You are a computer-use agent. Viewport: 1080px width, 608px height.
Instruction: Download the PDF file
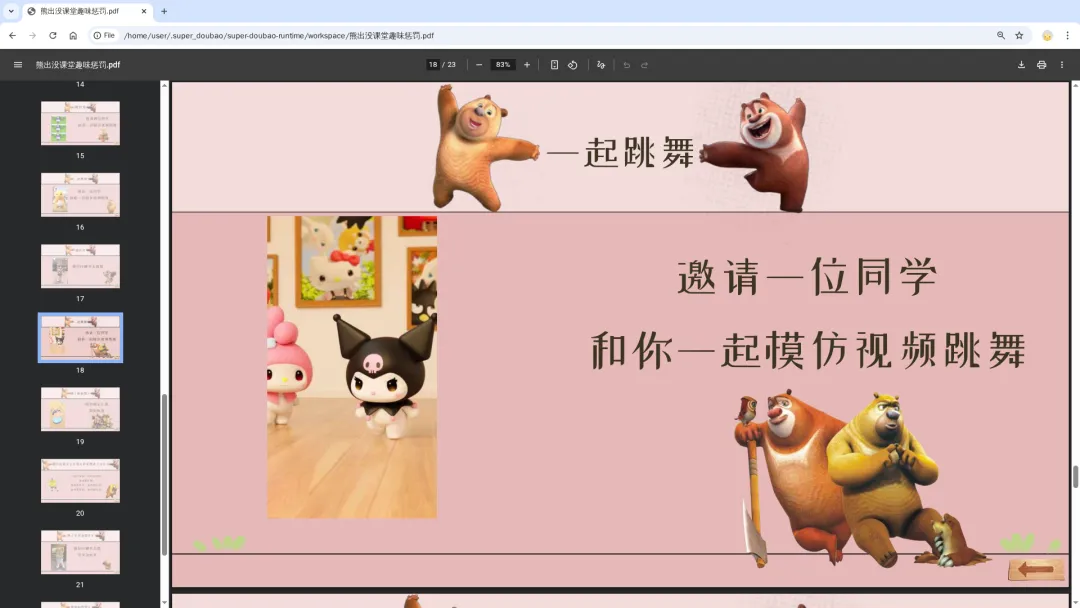1021,65
